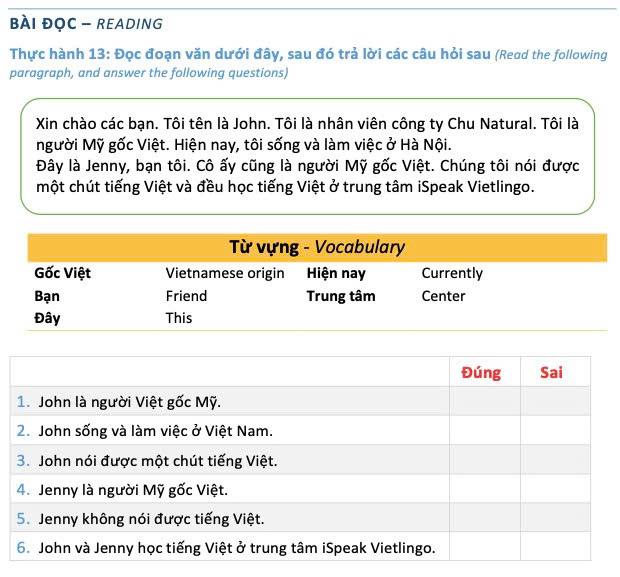Screen dimensions: 620x577
Task: Click the Từ vựng - Vocabulary banner
Action: coord(317,248)
